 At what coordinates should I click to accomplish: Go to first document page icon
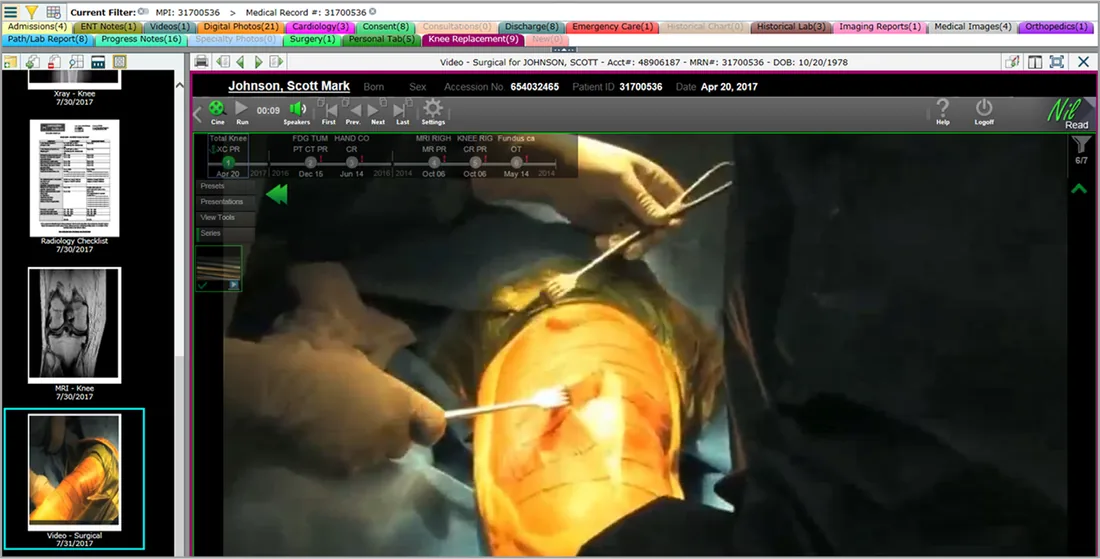coord(223,62)
